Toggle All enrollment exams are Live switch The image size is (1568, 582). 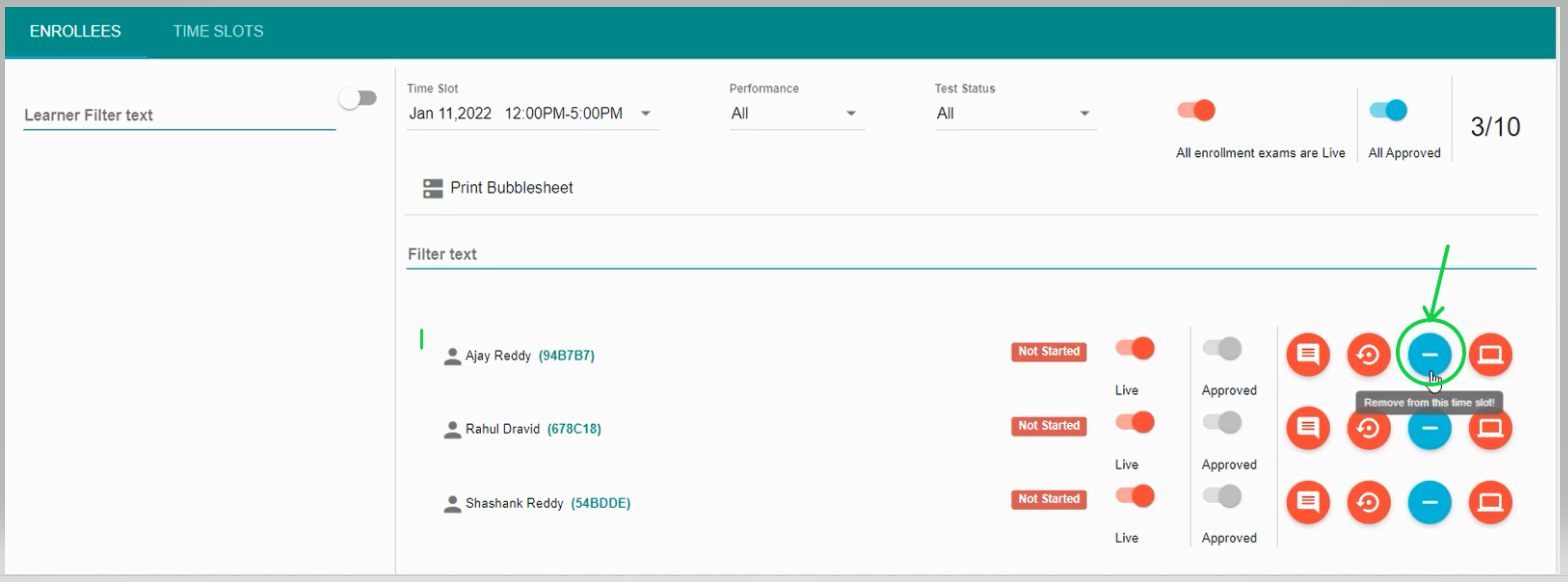click(1196, 111)
